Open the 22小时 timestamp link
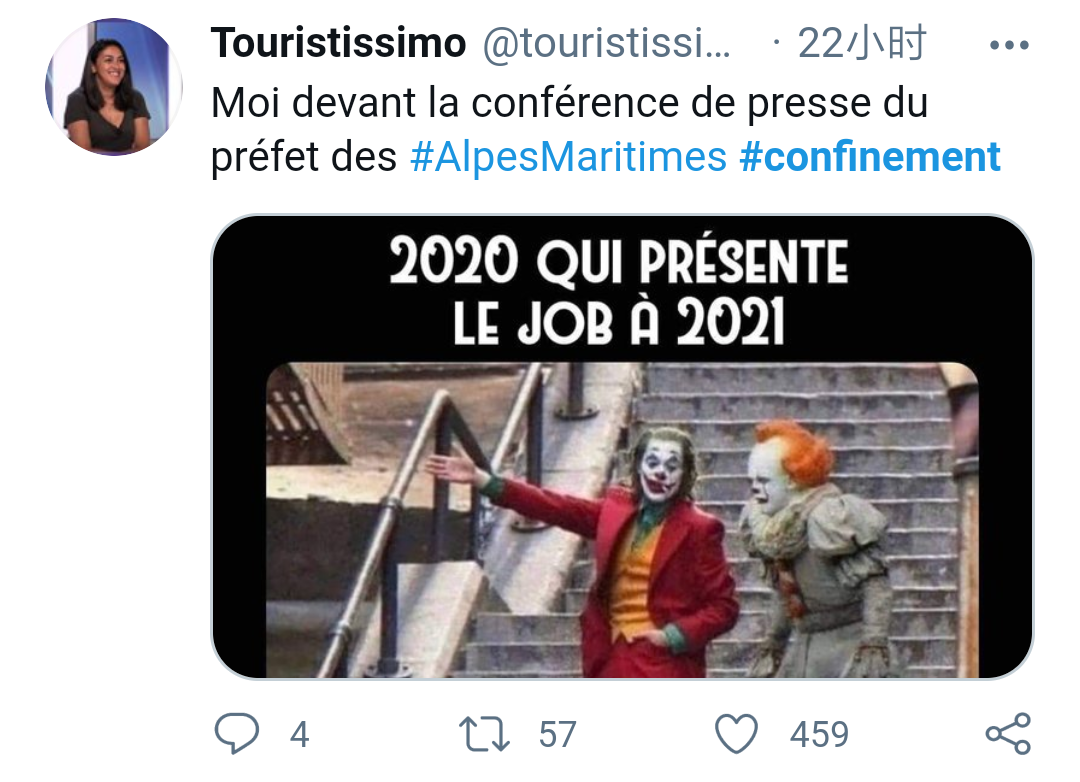This screenshot has height=782, width=1080. pyautogui.click(x=862, y=43)
